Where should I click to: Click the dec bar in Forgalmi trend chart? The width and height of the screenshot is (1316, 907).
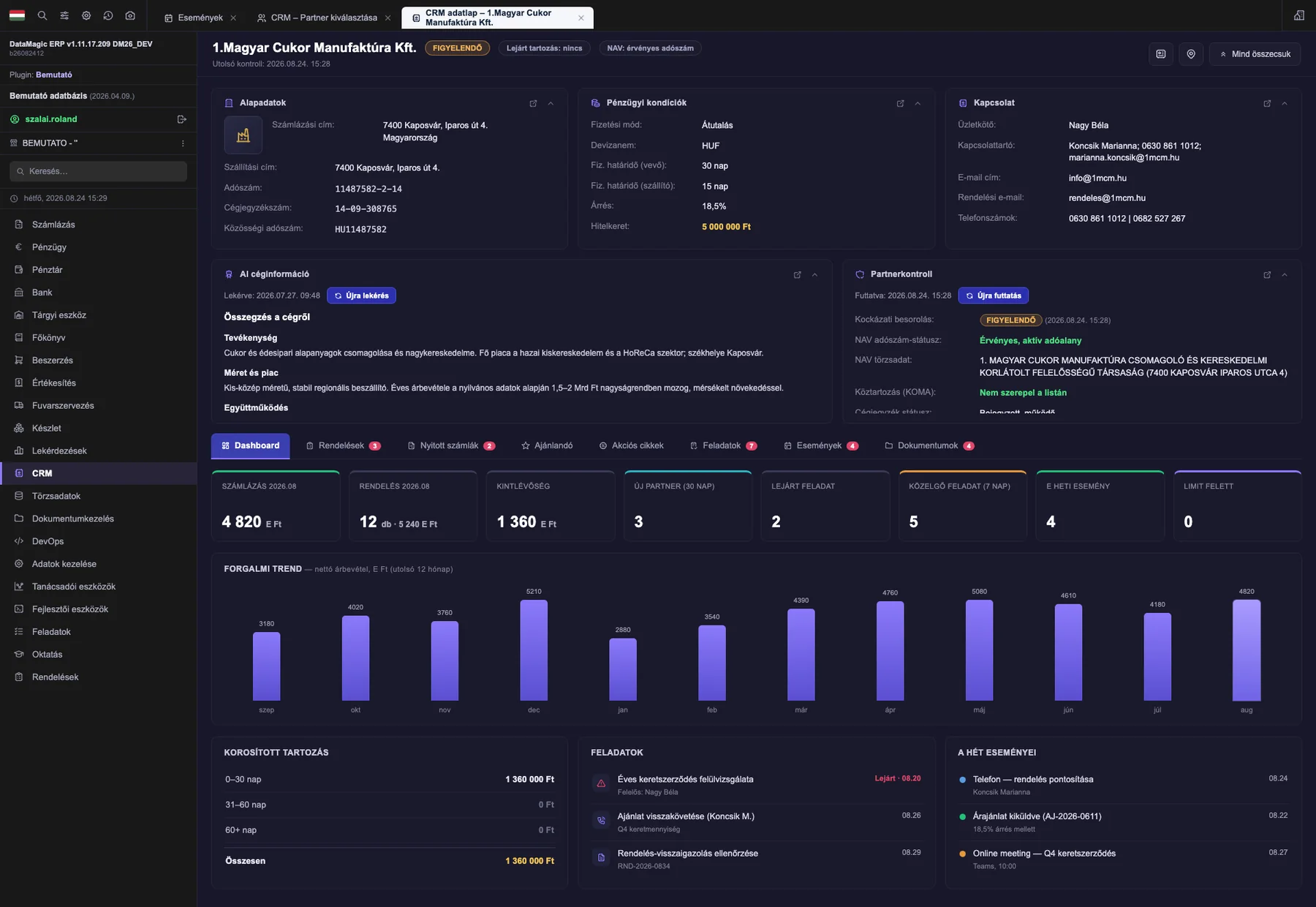534,650
